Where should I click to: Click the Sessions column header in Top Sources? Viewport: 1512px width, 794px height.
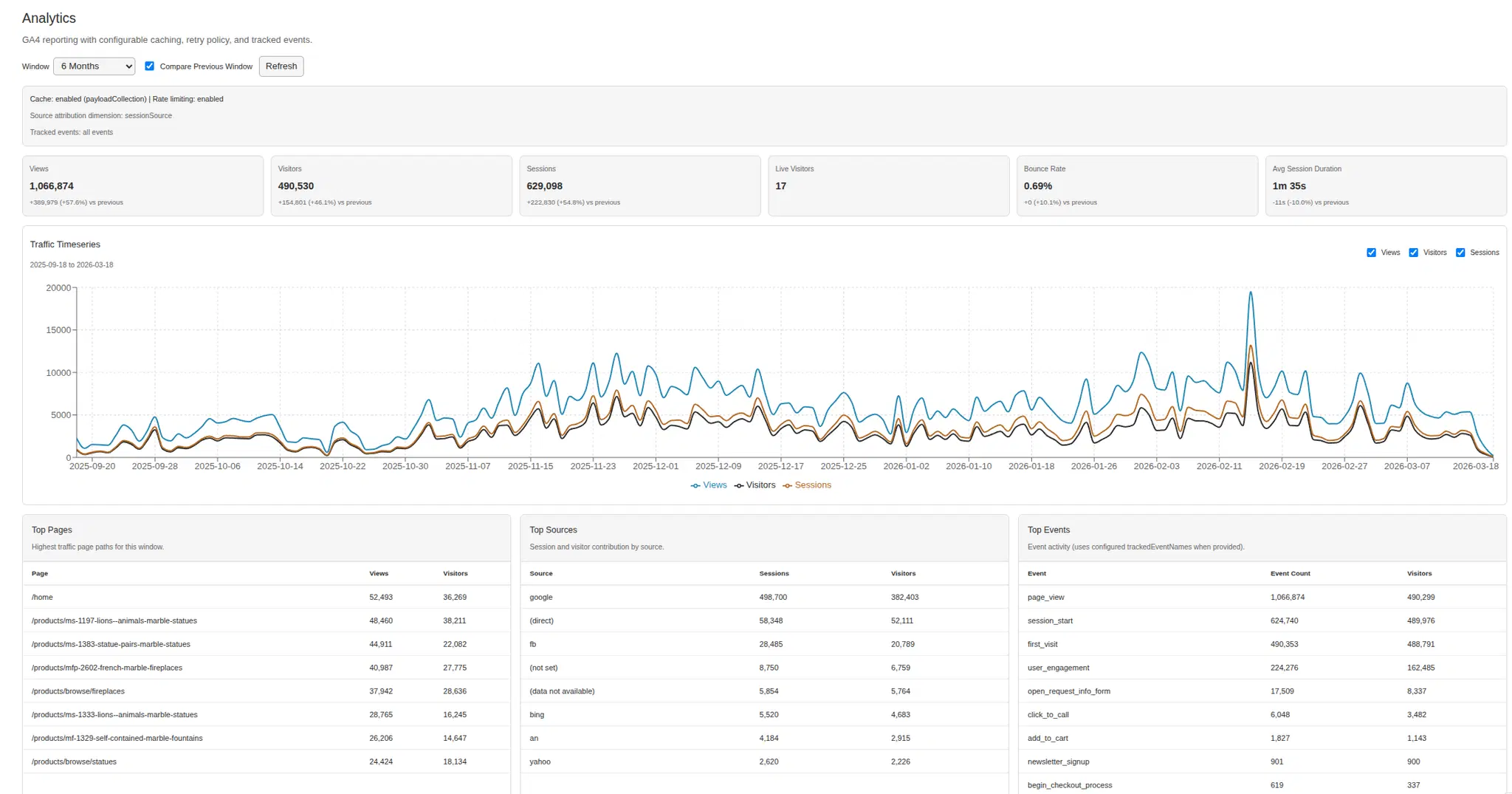click(x=774, y=573)
